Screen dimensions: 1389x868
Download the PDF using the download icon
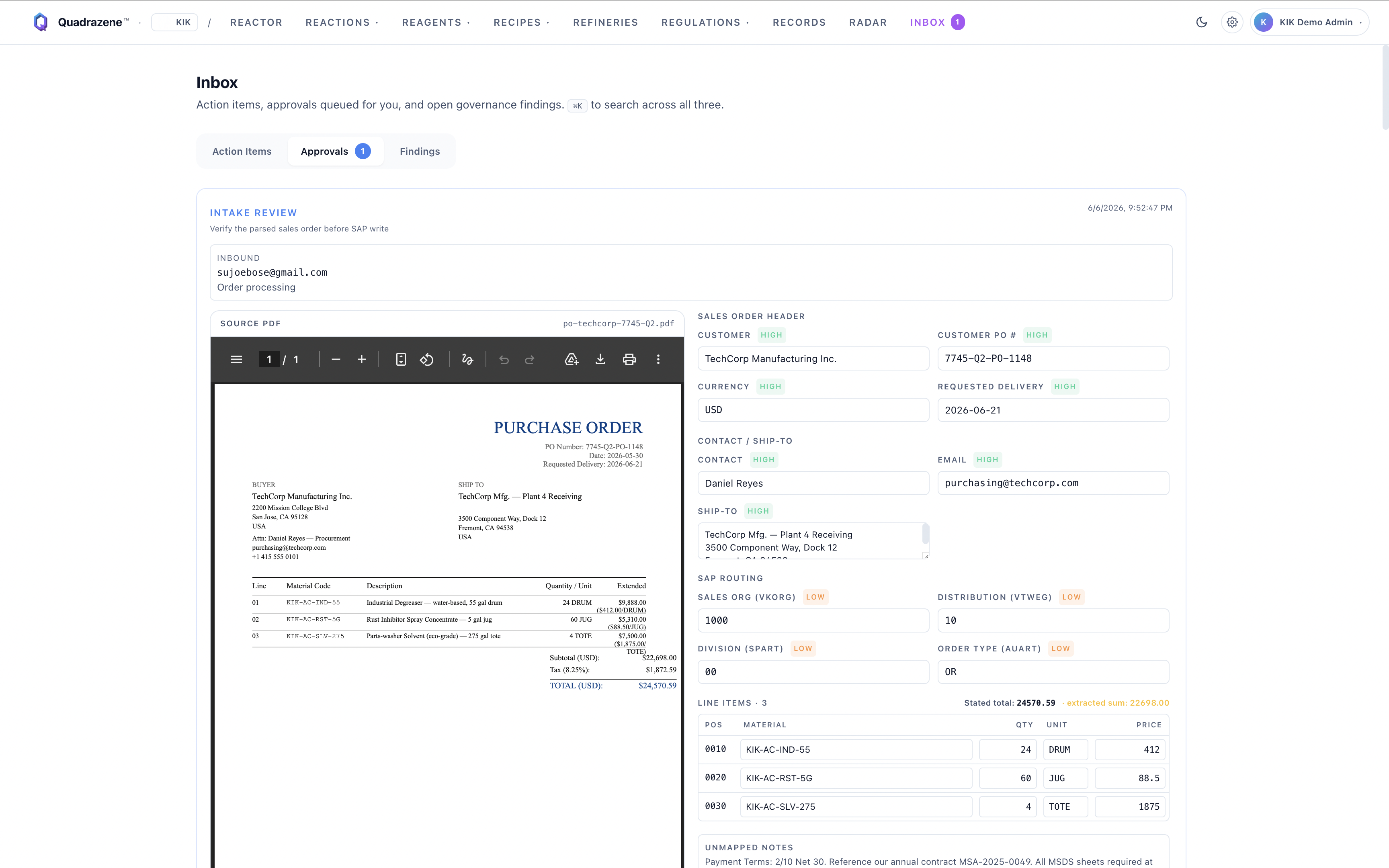click(x=600, y=359)
